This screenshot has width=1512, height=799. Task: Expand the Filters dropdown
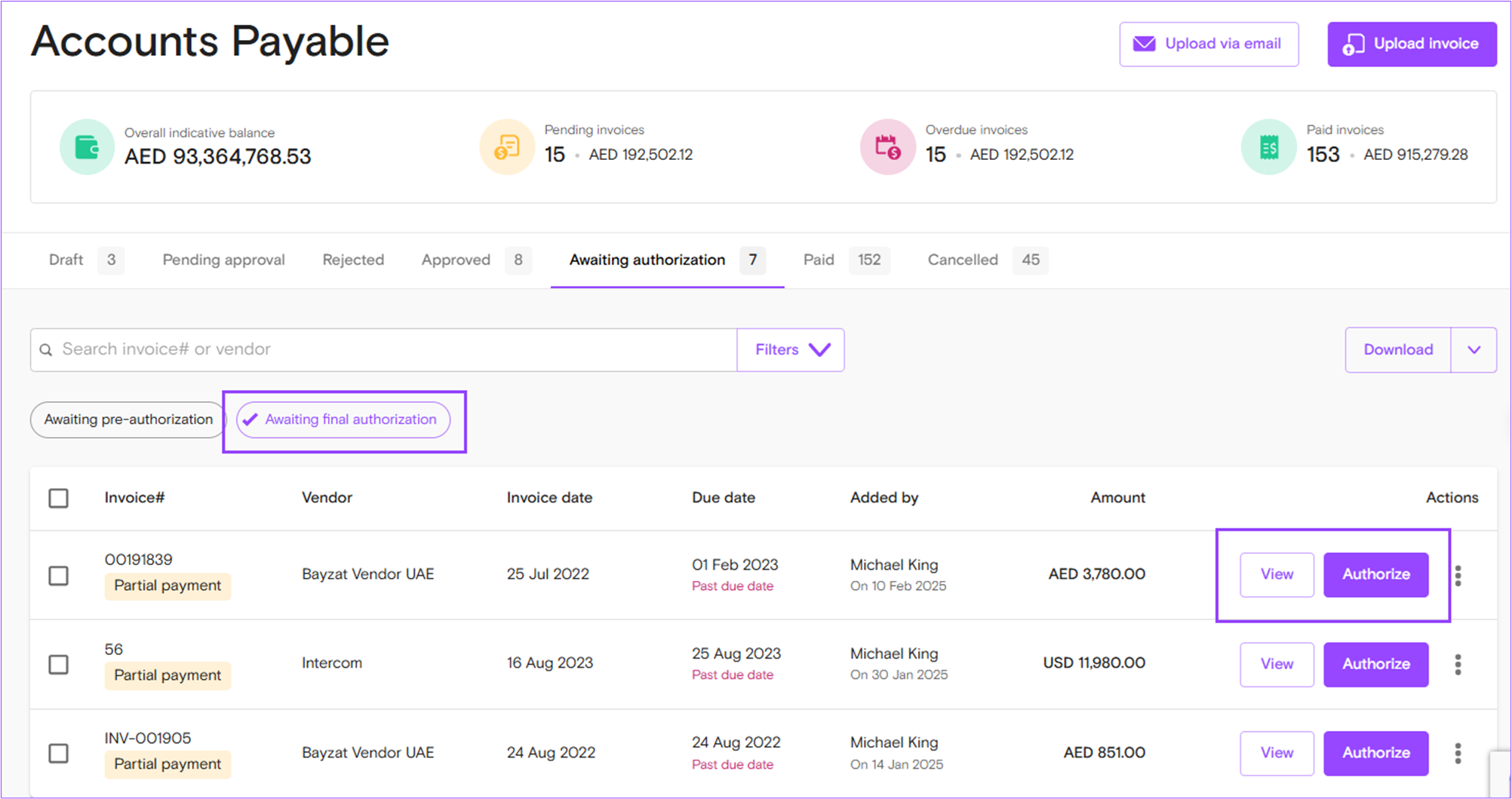(x=791, y=350)
